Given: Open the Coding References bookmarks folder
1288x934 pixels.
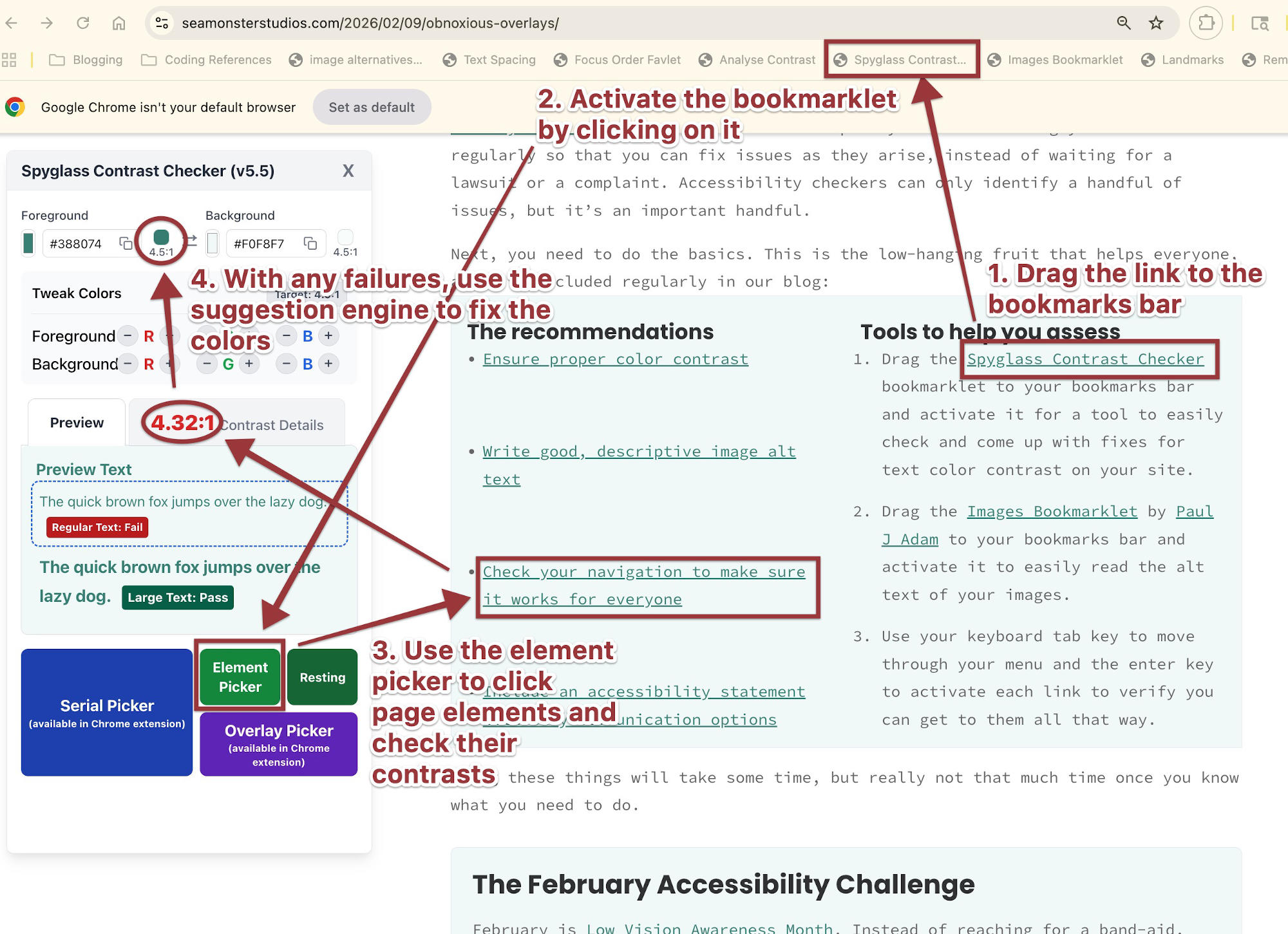Looking at the screenshot, I should click(217, 59).
